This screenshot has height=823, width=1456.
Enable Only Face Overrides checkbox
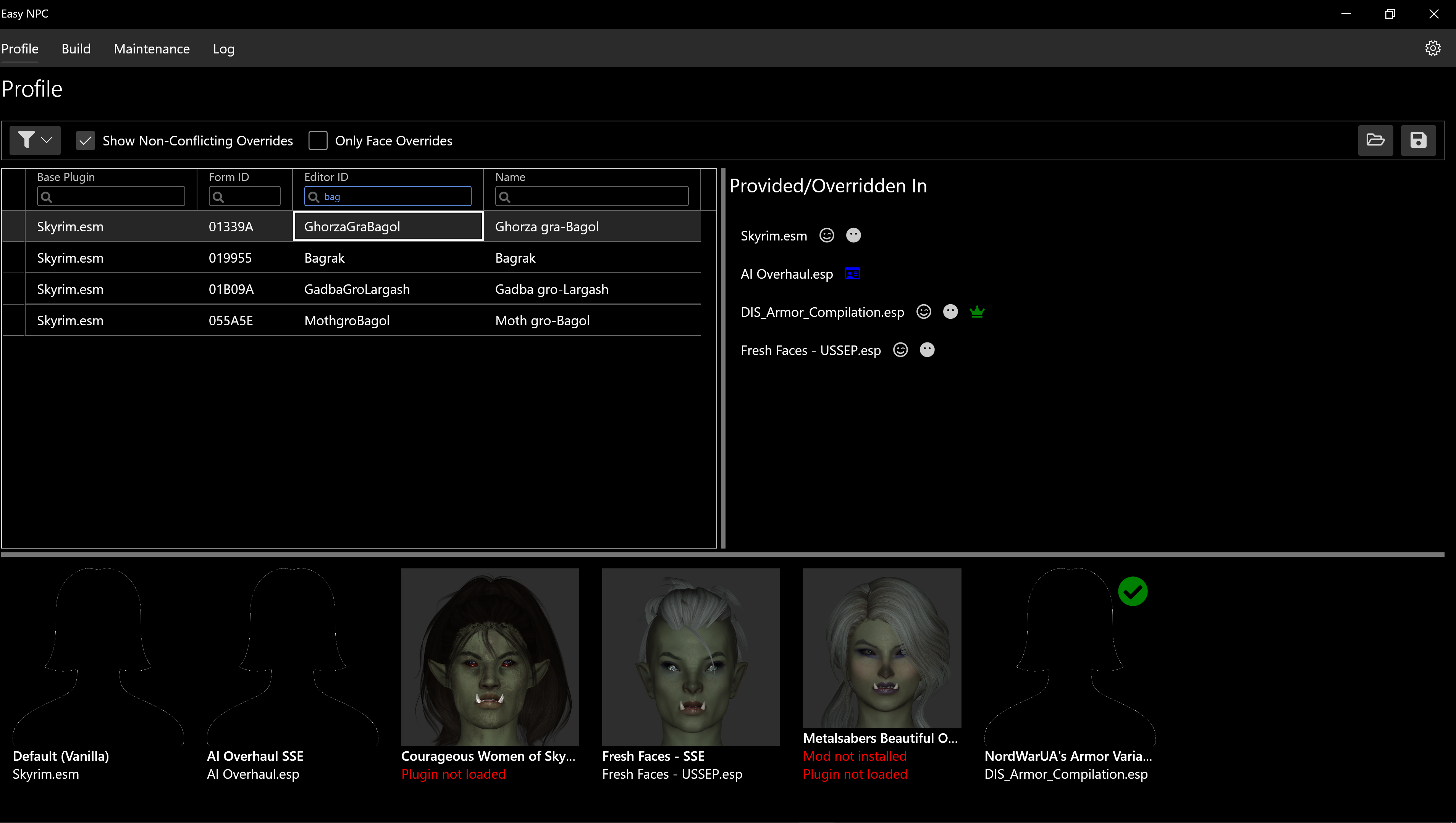pyautogui.click(x=318, y=141)
